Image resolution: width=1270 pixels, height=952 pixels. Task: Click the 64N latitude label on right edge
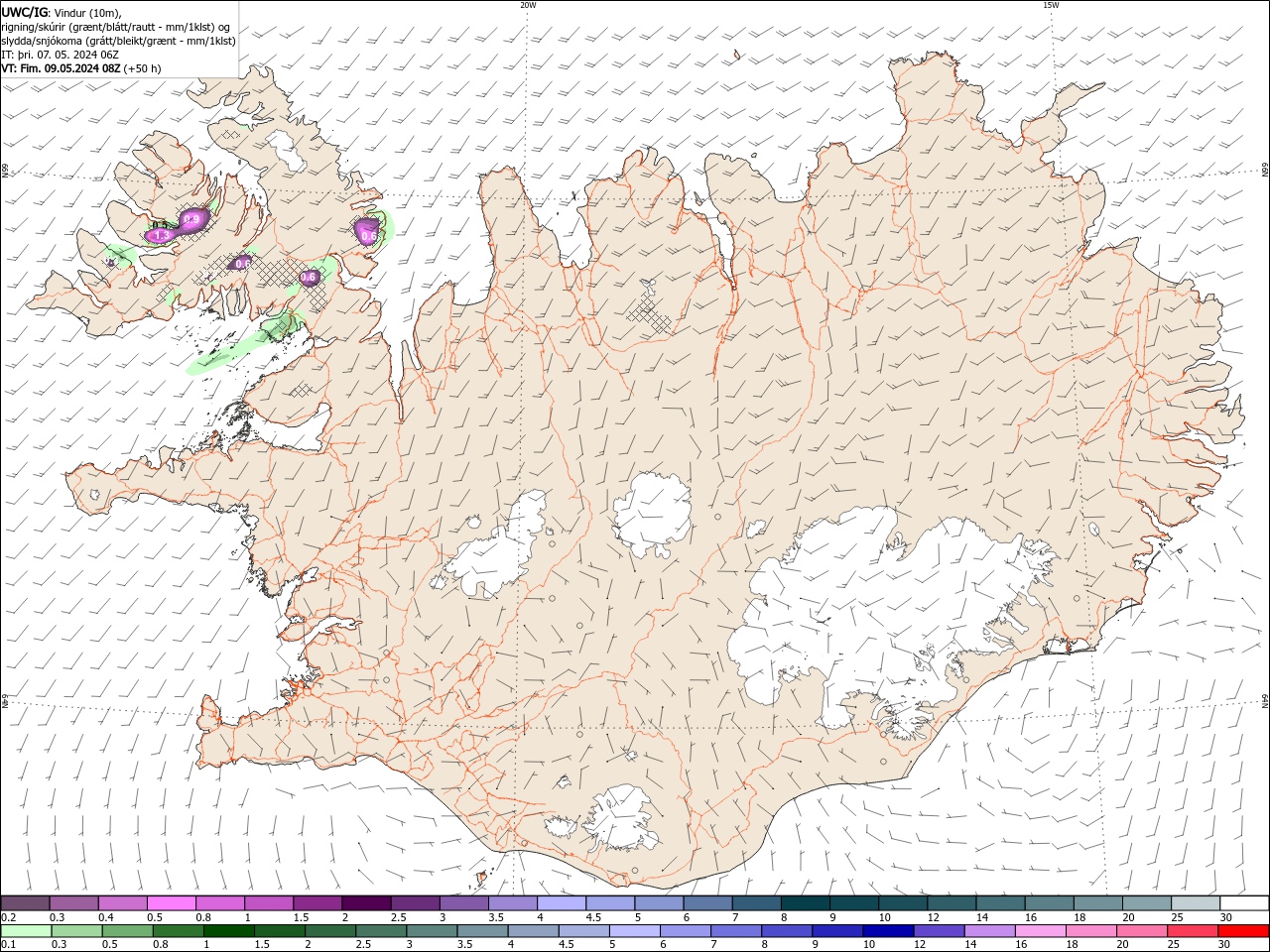click(1265, 702)
